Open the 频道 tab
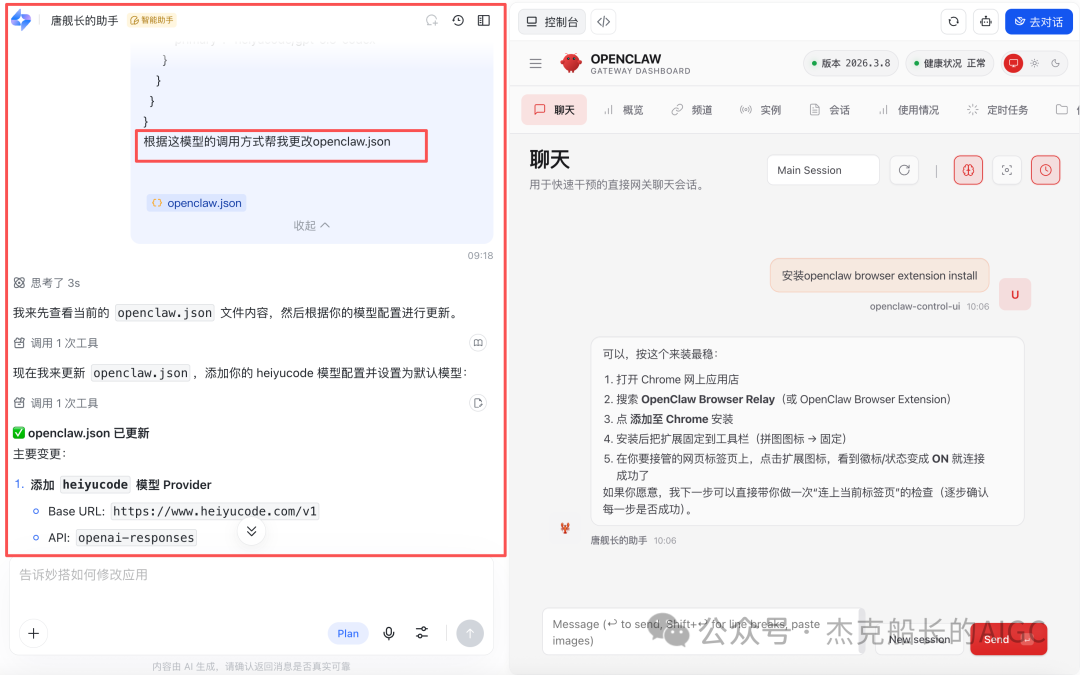This screenshot has width=1080, height=675. tap(692, 110)
